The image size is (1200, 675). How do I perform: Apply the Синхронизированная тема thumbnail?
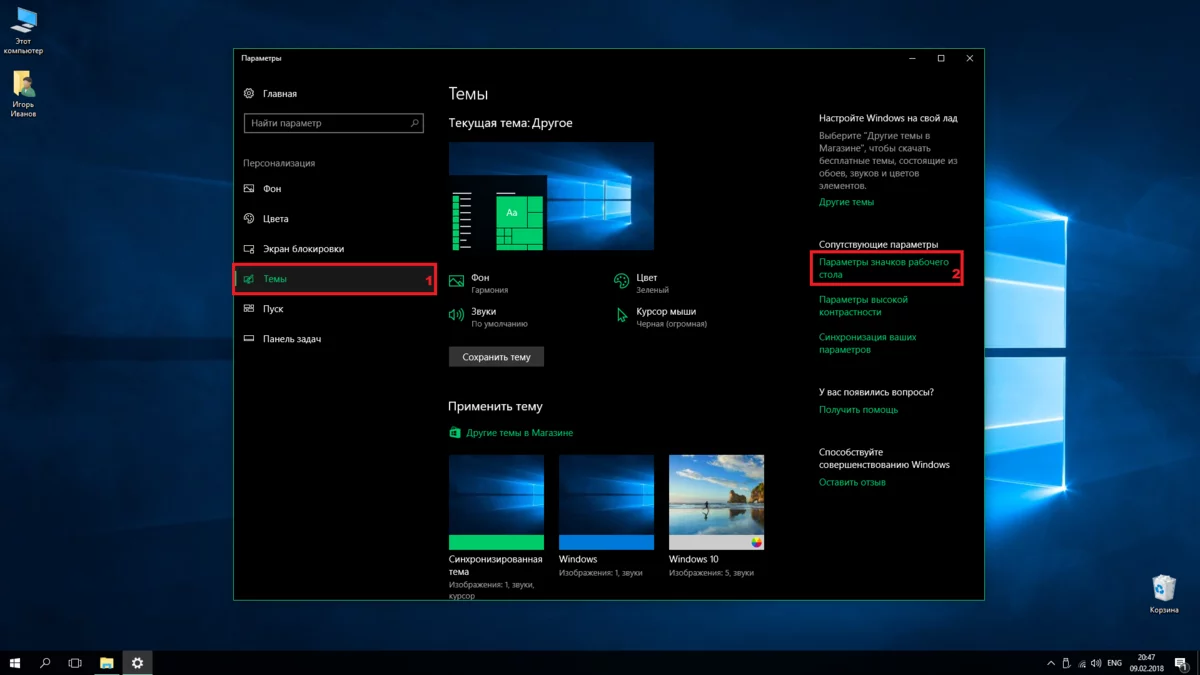pos(496,502)
